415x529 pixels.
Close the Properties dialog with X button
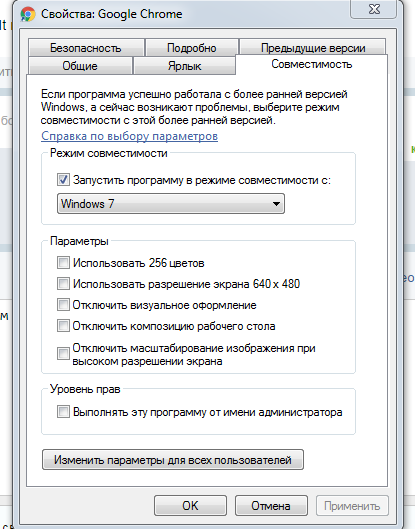[374, 9]
